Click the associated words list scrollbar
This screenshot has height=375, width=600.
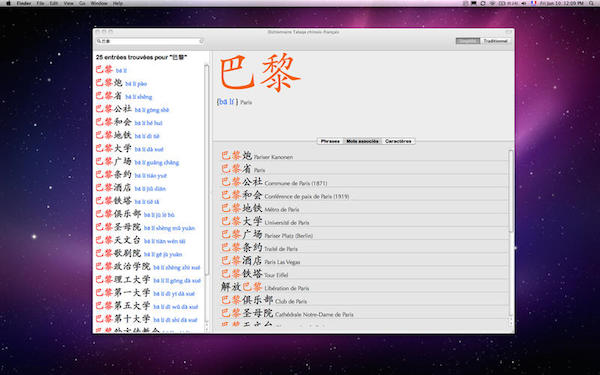click(511, 191)
